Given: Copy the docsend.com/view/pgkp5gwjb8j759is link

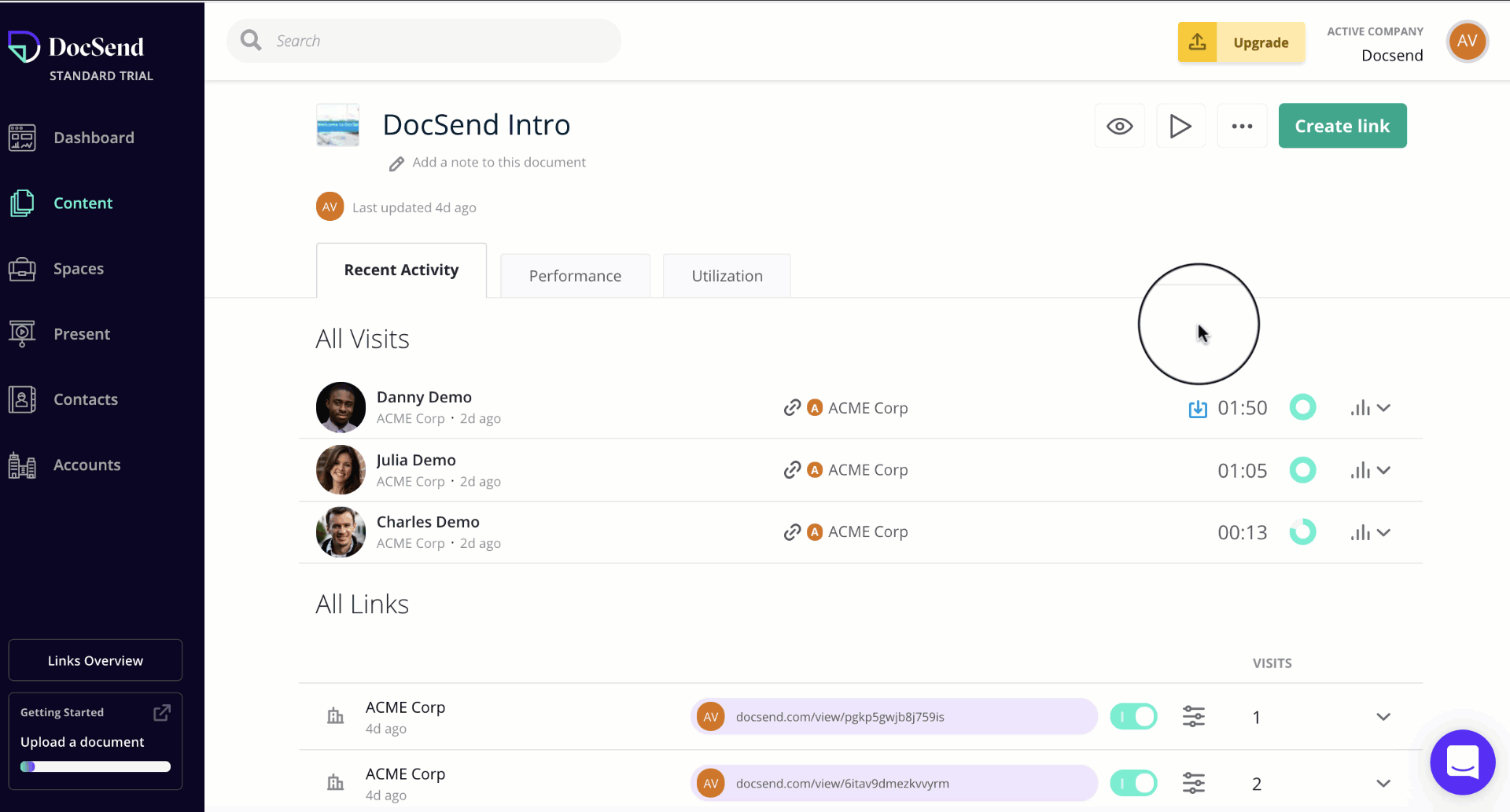Looking at the screenshot, I should point(893,716).
